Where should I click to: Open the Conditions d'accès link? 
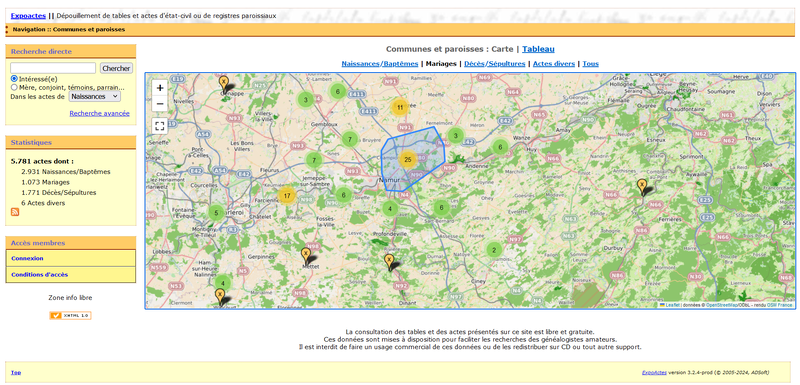coord(39,274)
